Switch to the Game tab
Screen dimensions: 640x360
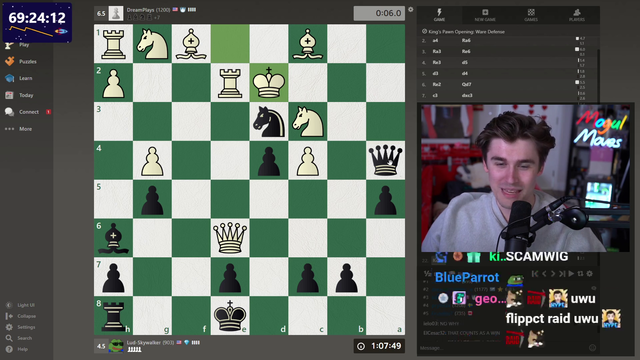coord(439,15)
